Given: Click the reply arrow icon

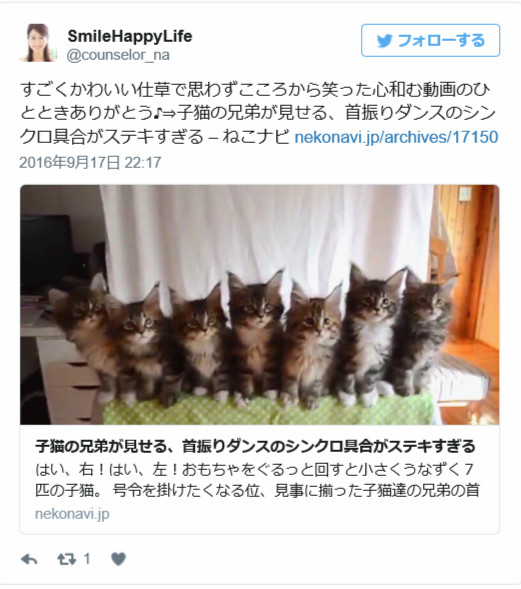Looking at the screenshot, I should (x=29, y=560).
